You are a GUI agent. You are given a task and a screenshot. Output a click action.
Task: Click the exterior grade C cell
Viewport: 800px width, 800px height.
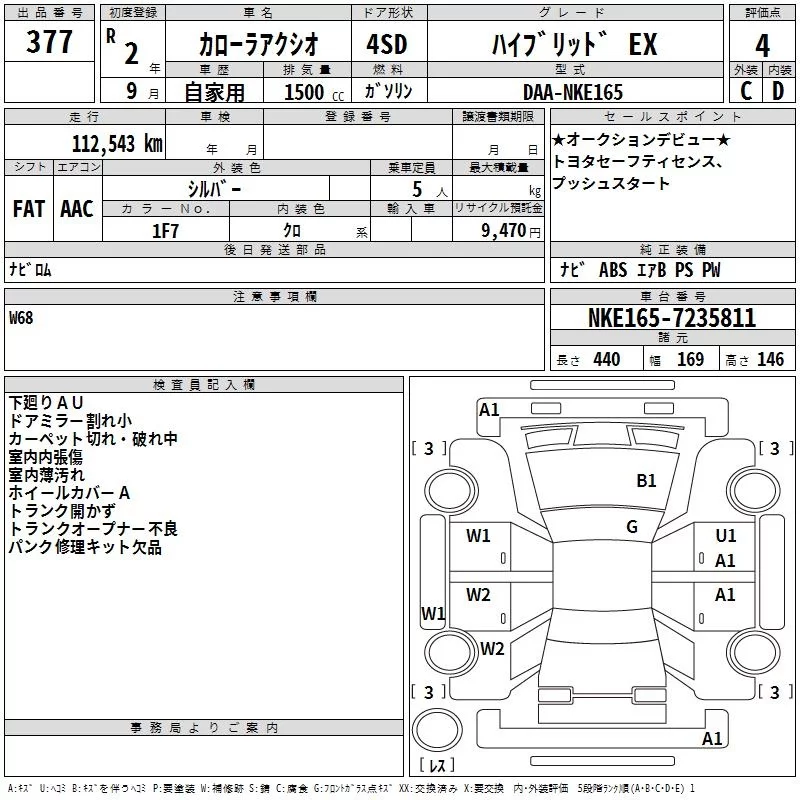pos(745,92)
